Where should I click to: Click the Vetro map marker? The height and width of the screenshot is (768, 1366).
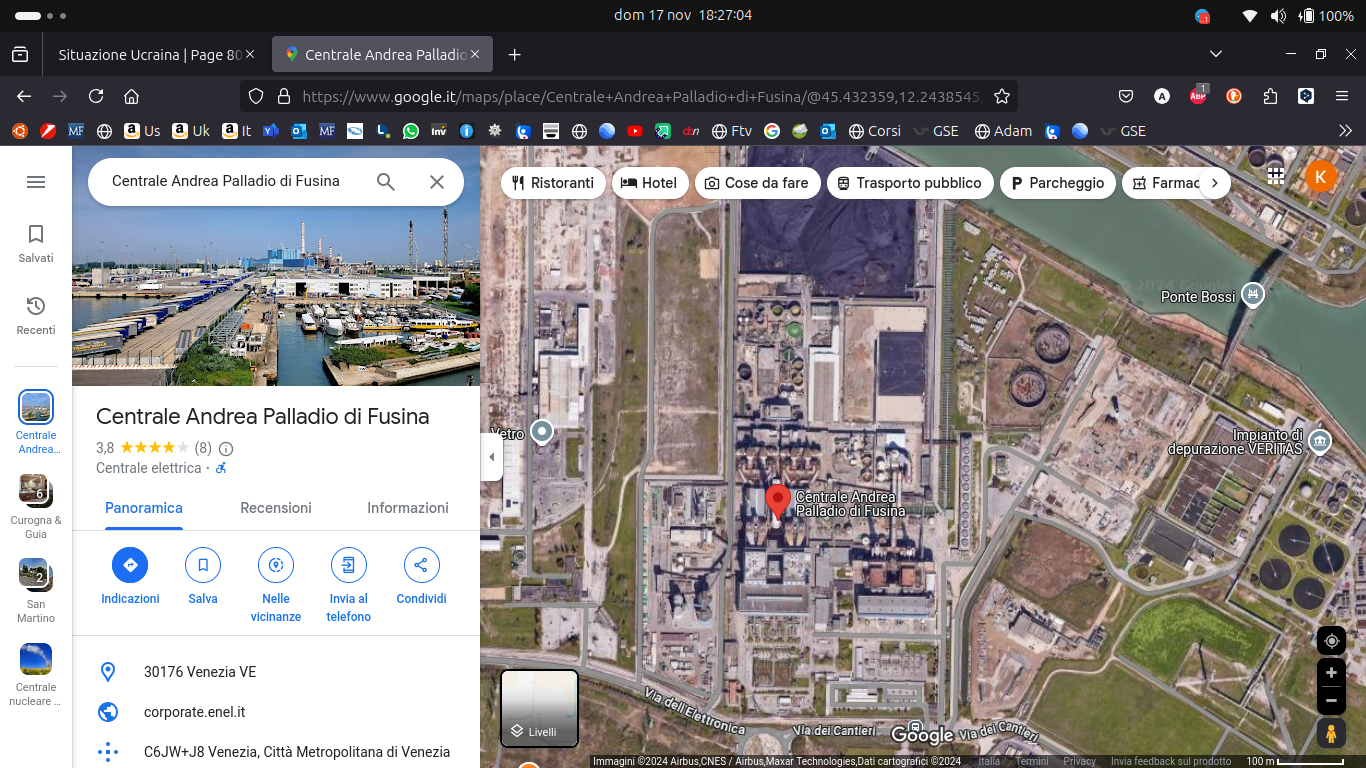pos(542,432)
